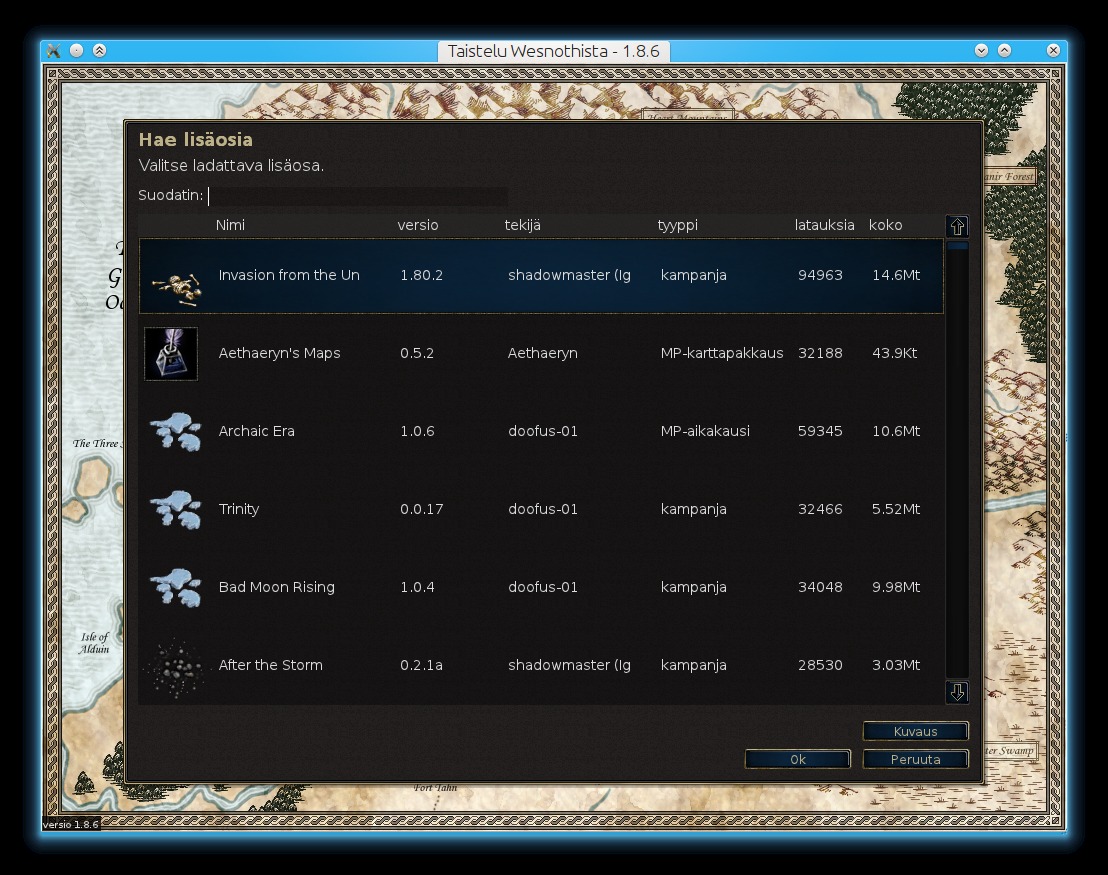Click download count "28530"
Image resolution: width=1108 pixels, height=875 pixels.
coord(820,665)
